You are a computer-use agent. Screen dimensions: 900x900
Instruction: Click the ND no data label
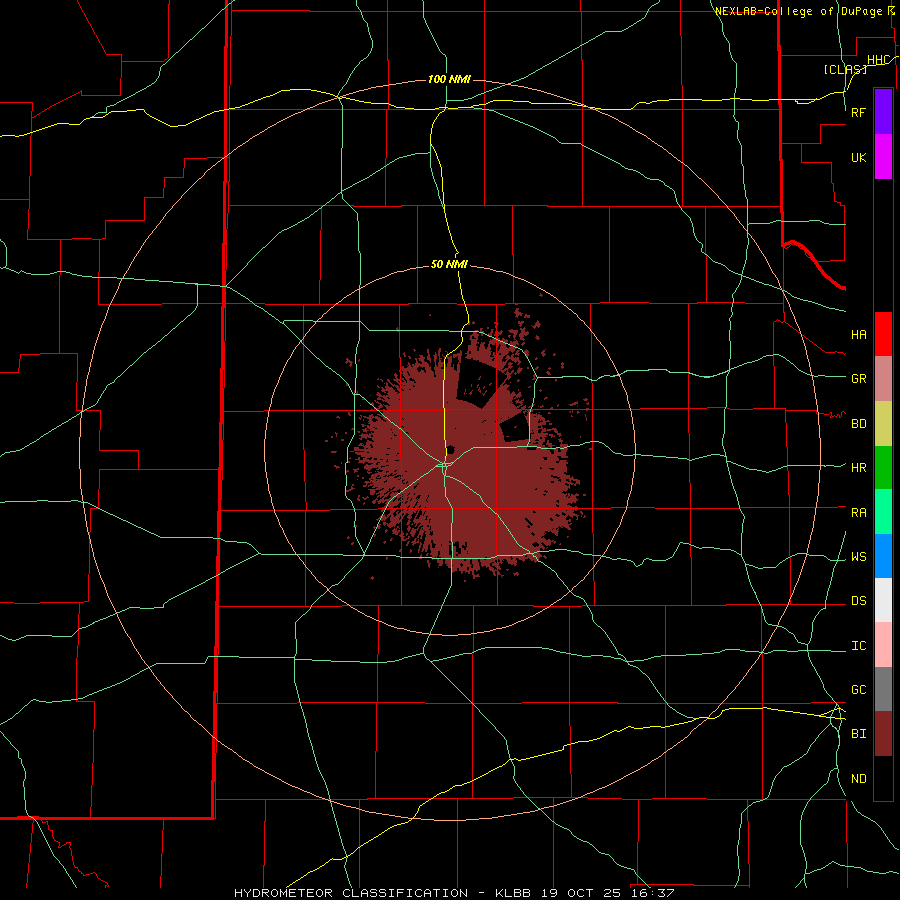[859, 778]
